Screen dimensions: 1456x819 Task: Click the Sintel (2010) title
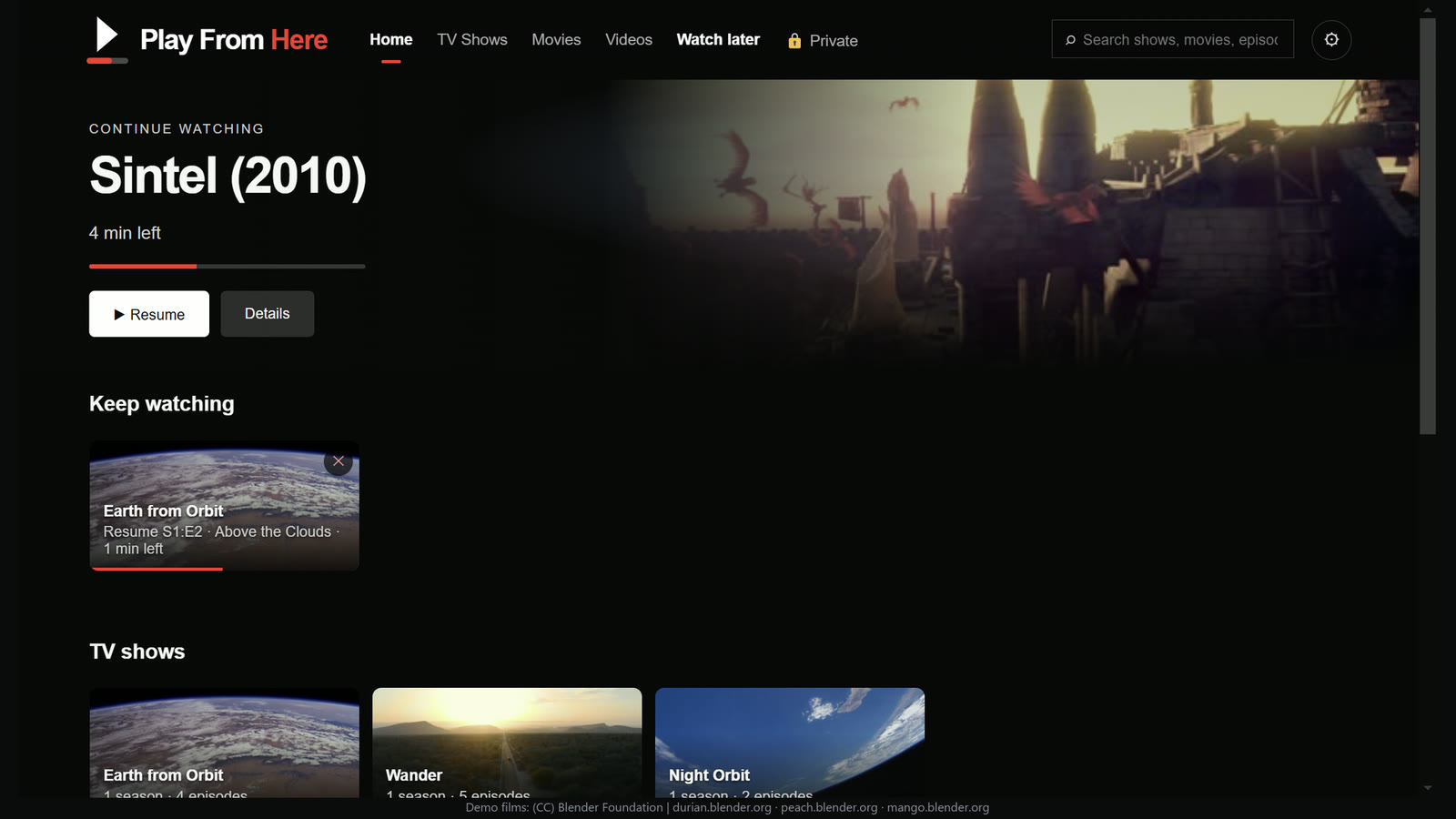point(227,176)
